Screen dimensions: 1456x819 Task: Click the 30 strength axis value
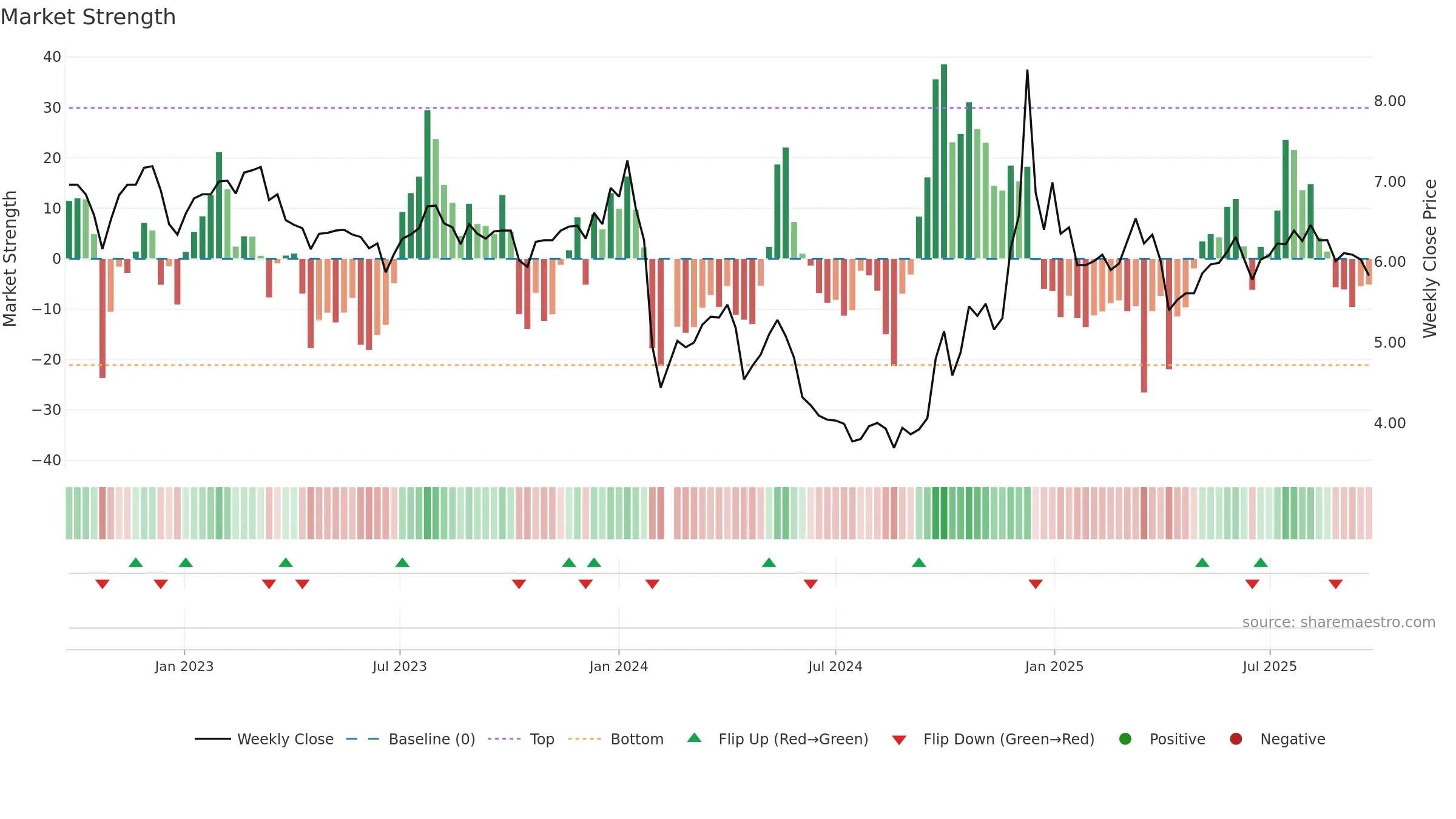pyautogui.click(x=52, y=108)
